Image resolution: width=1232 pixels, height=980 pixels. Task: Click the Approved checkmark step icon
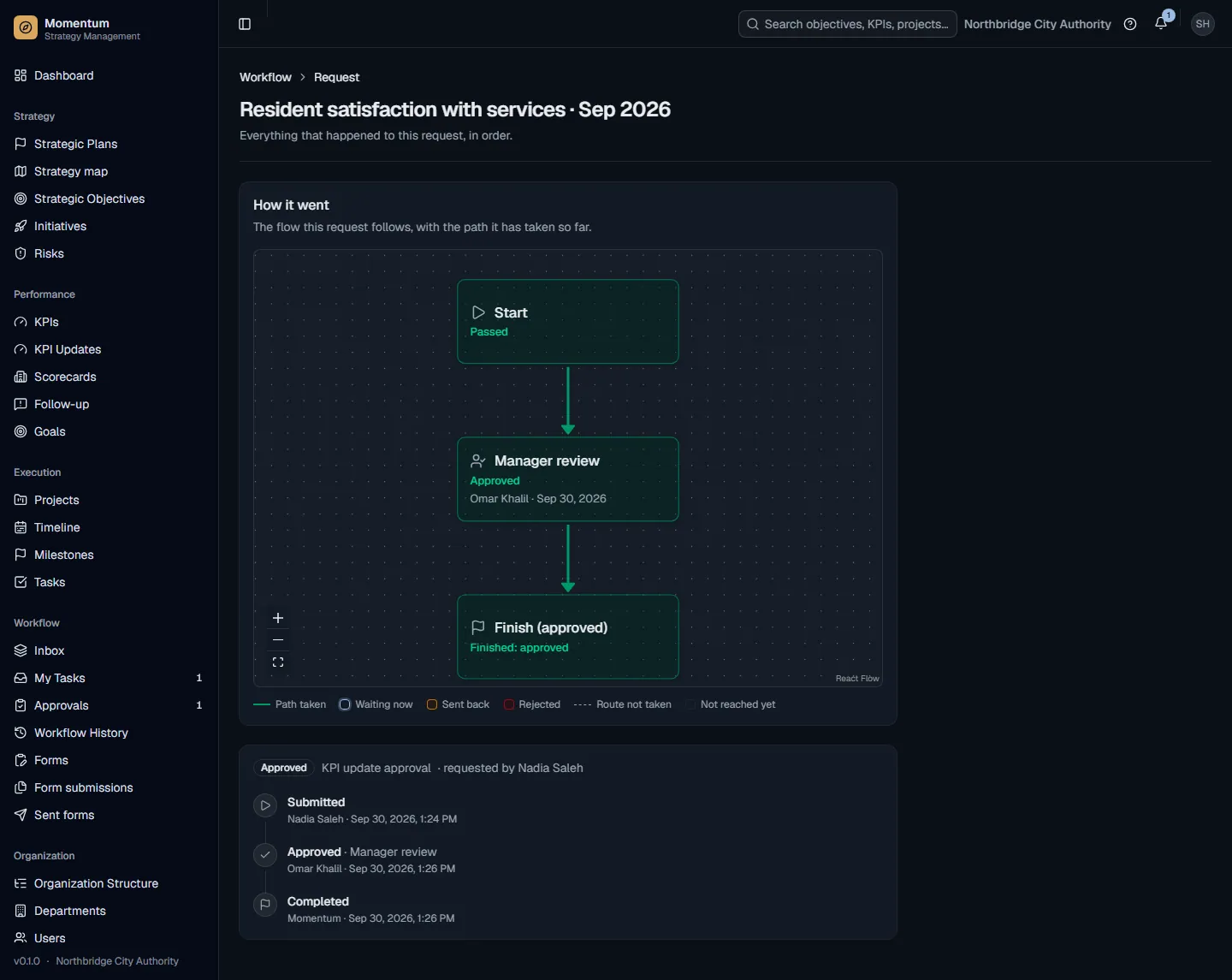[x=265, y=854]
